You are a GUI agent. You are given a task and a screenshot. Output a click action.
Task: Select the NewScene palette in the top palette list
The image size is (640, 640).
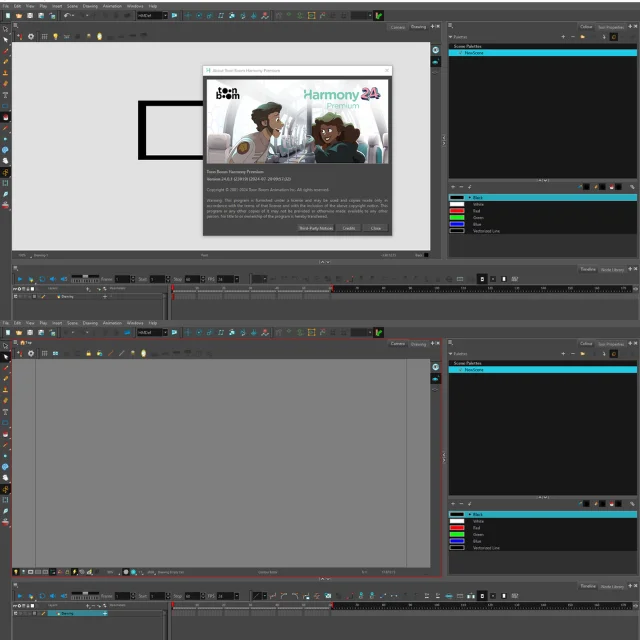pyautogui.click(x=472, y=53)
